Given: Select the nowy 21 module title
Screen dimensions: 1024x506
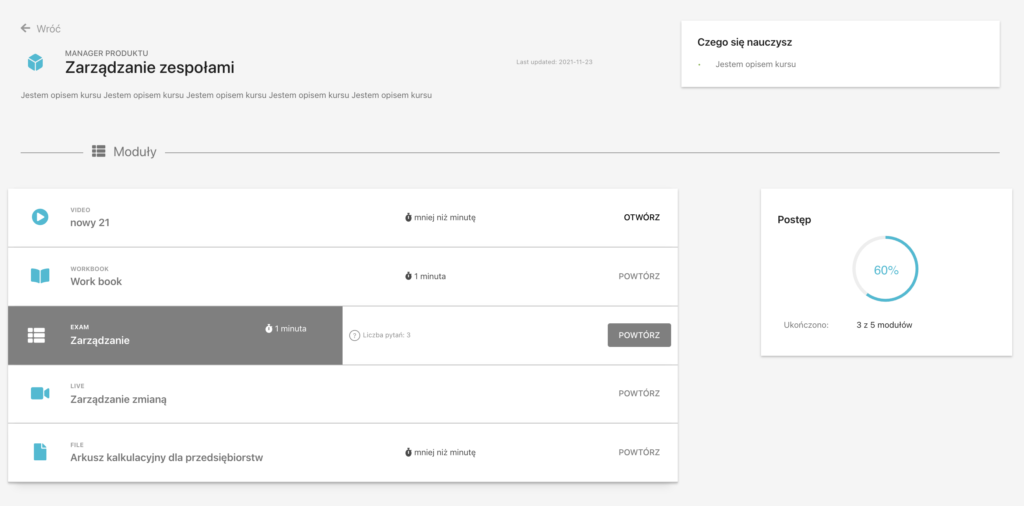Looking at the screenshot, I should [90, 223].
